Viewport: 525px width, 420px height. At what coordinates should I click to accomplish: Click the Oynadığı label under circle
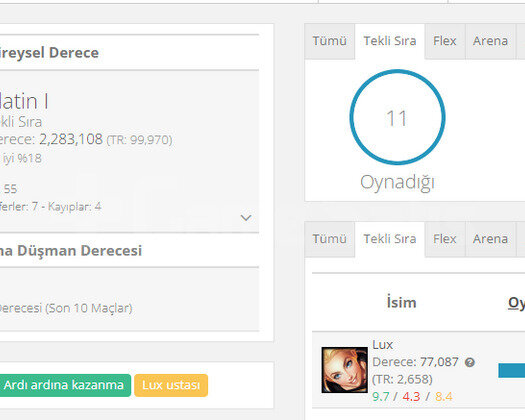[397, 183]
